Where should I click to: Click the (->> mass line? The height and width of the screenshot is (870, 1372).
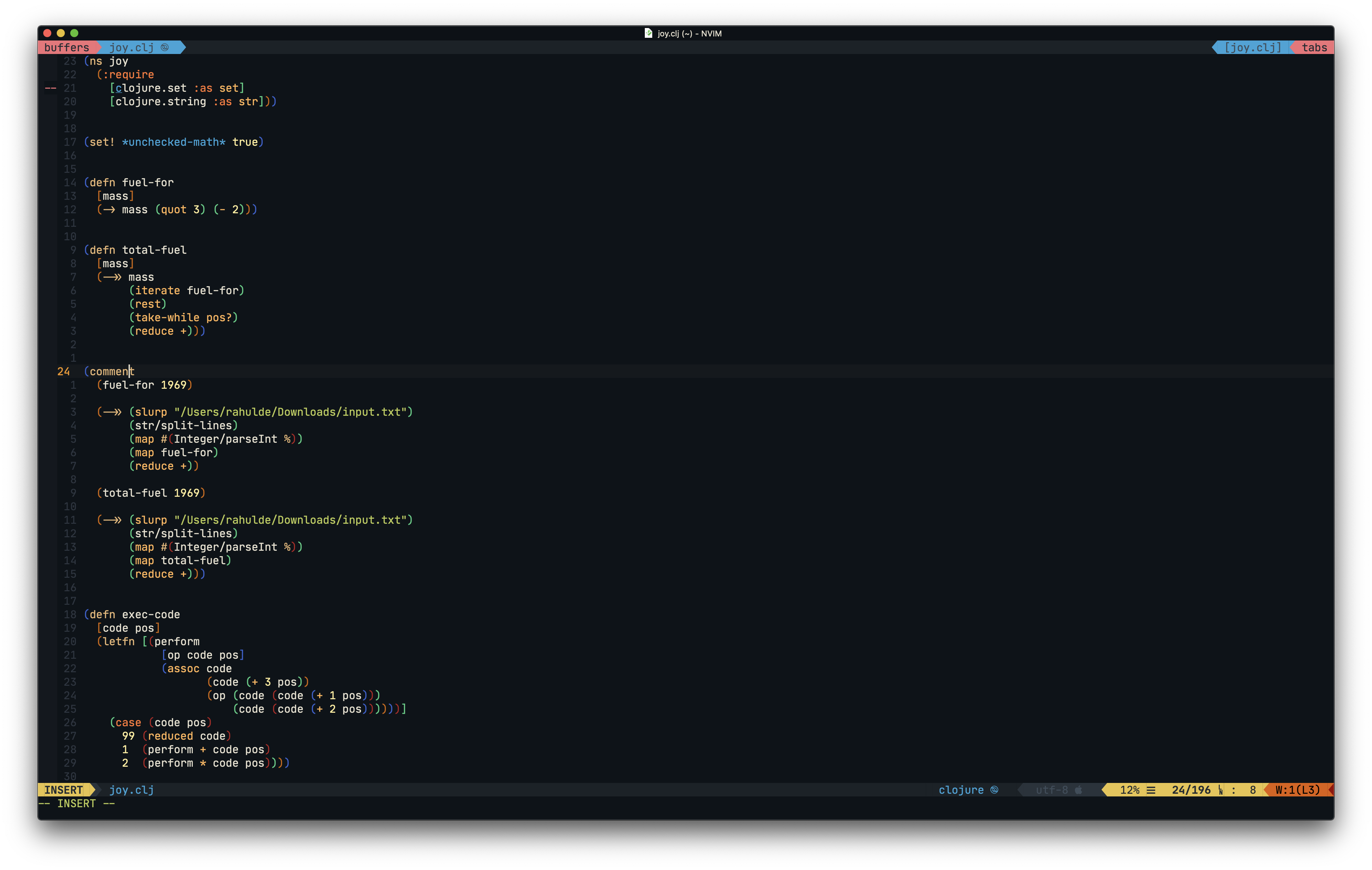click(x=125, y=277)
